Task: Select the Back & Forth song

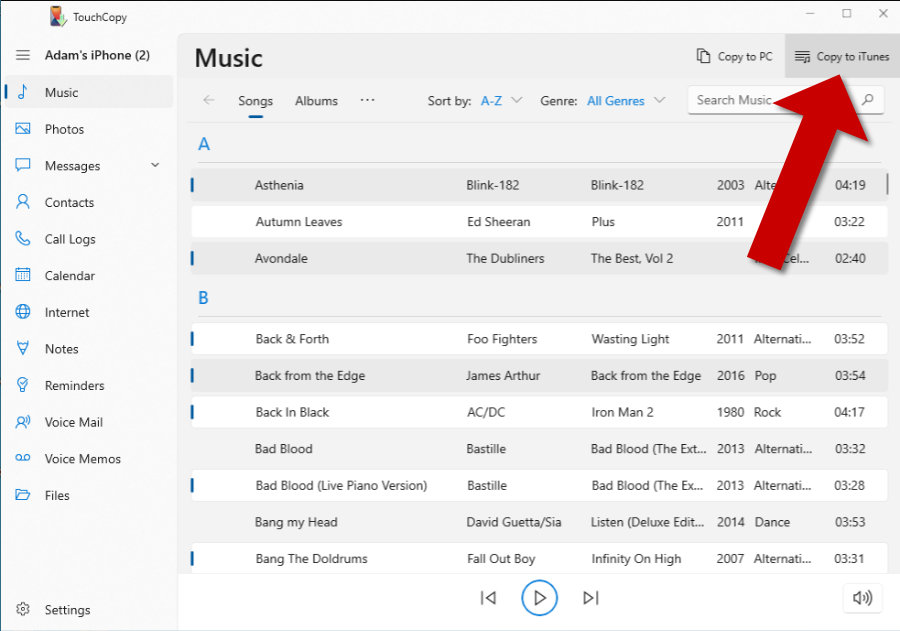Action: [539, 339]
